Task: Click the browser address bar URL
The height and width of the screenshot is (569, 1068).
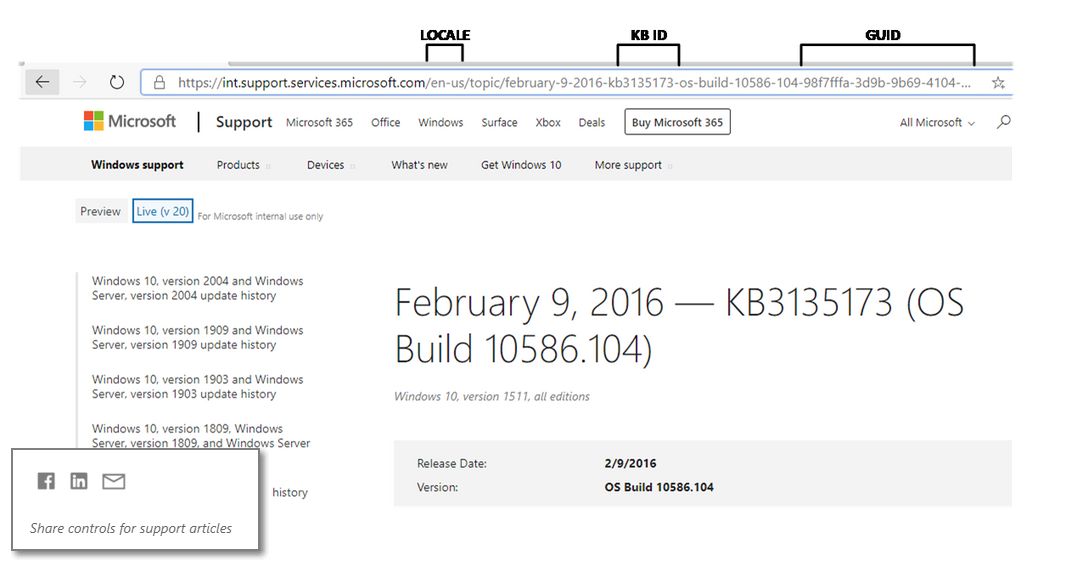Action: click(x=574, y=82)
